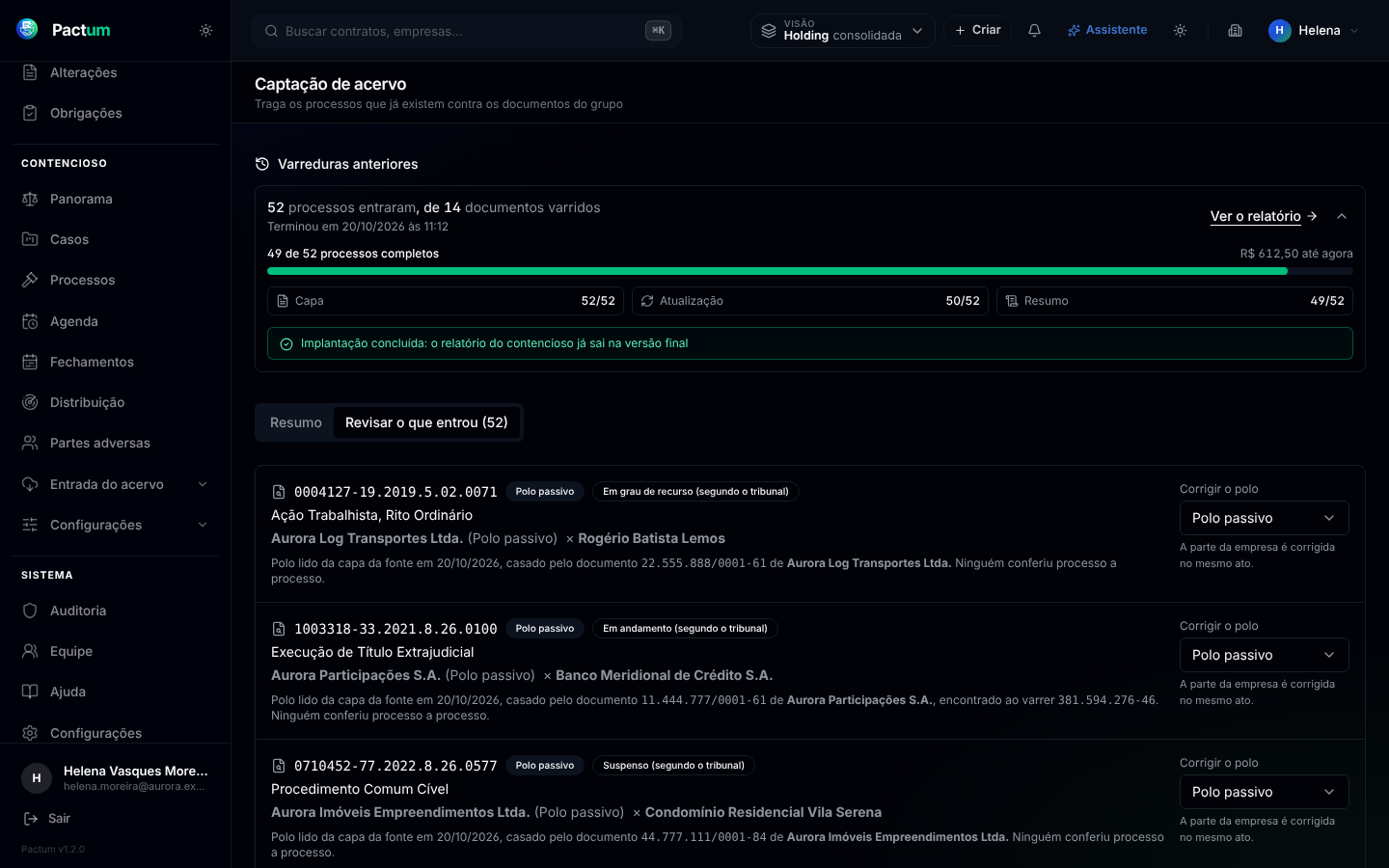Click Banco Meridional de Crédito S.A. party
The height and width of the screenshot is (868, 1389).
664,675
